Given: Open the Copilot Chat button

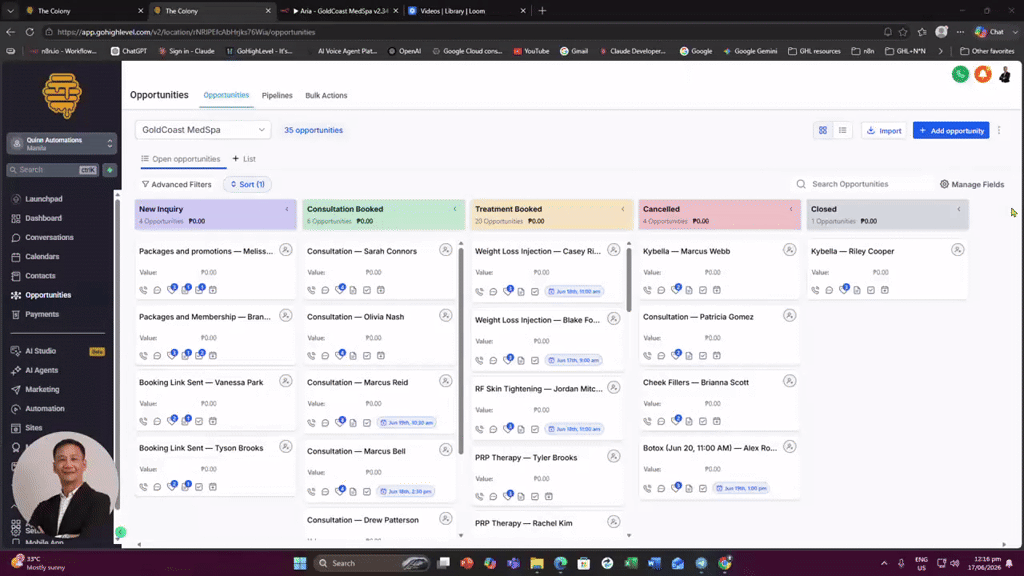Looking at the screenshot, I should 990,31.
